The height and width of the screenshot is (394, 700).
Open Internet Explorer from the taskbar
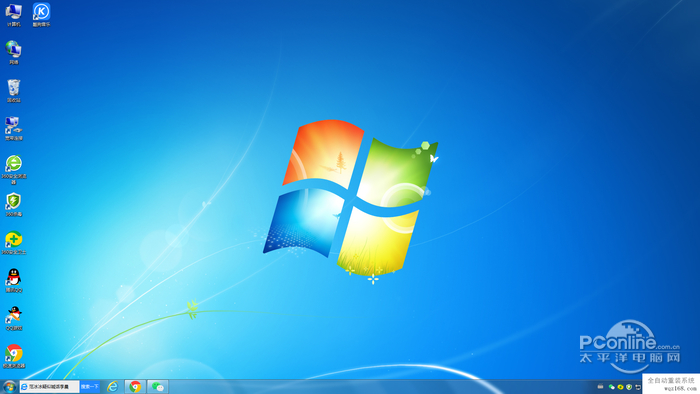coord(112,386)
